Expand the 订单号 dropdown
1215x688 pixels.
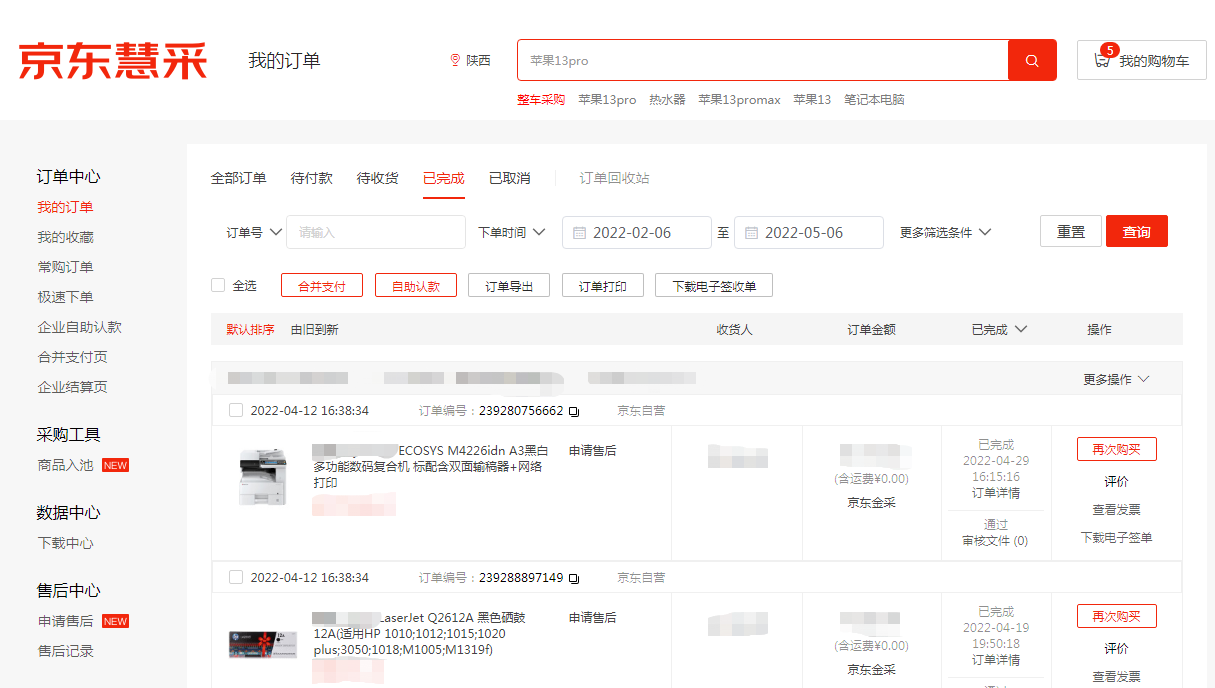[x=255, y=232]
